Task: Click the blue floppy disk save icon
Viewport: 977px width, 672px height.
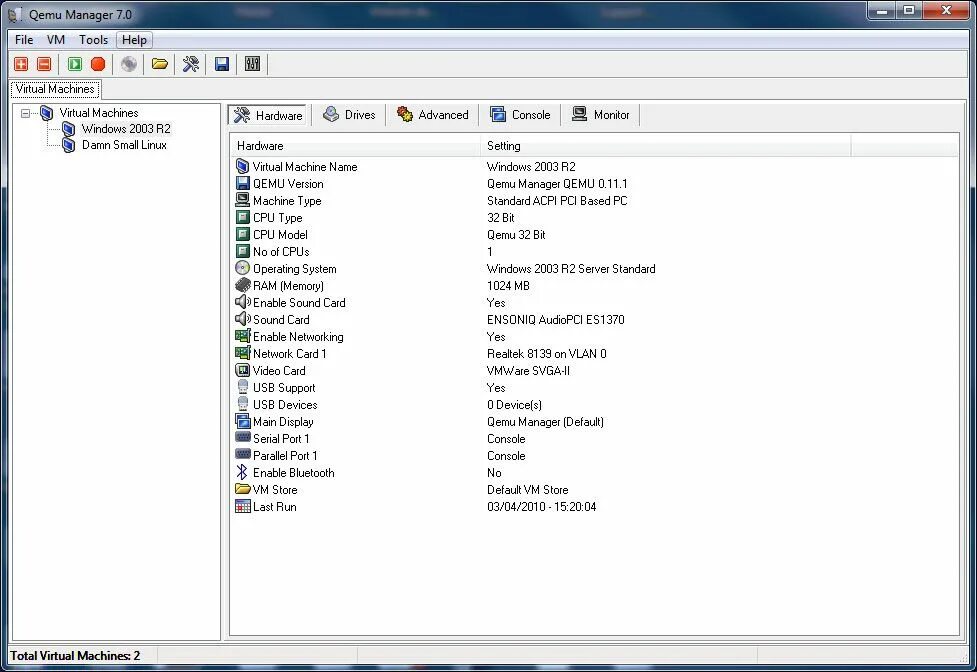Action: point(222,64)
